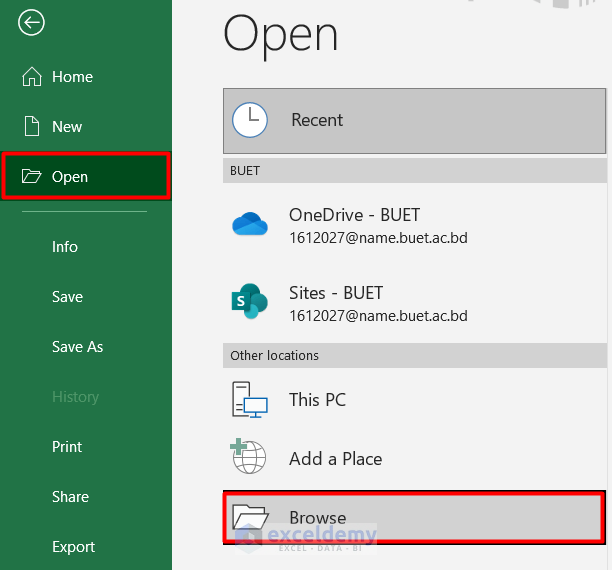612x570 pixels.
Task: Select Share in the sidebar
Action: pyautogui.click(x=86, y=497)
